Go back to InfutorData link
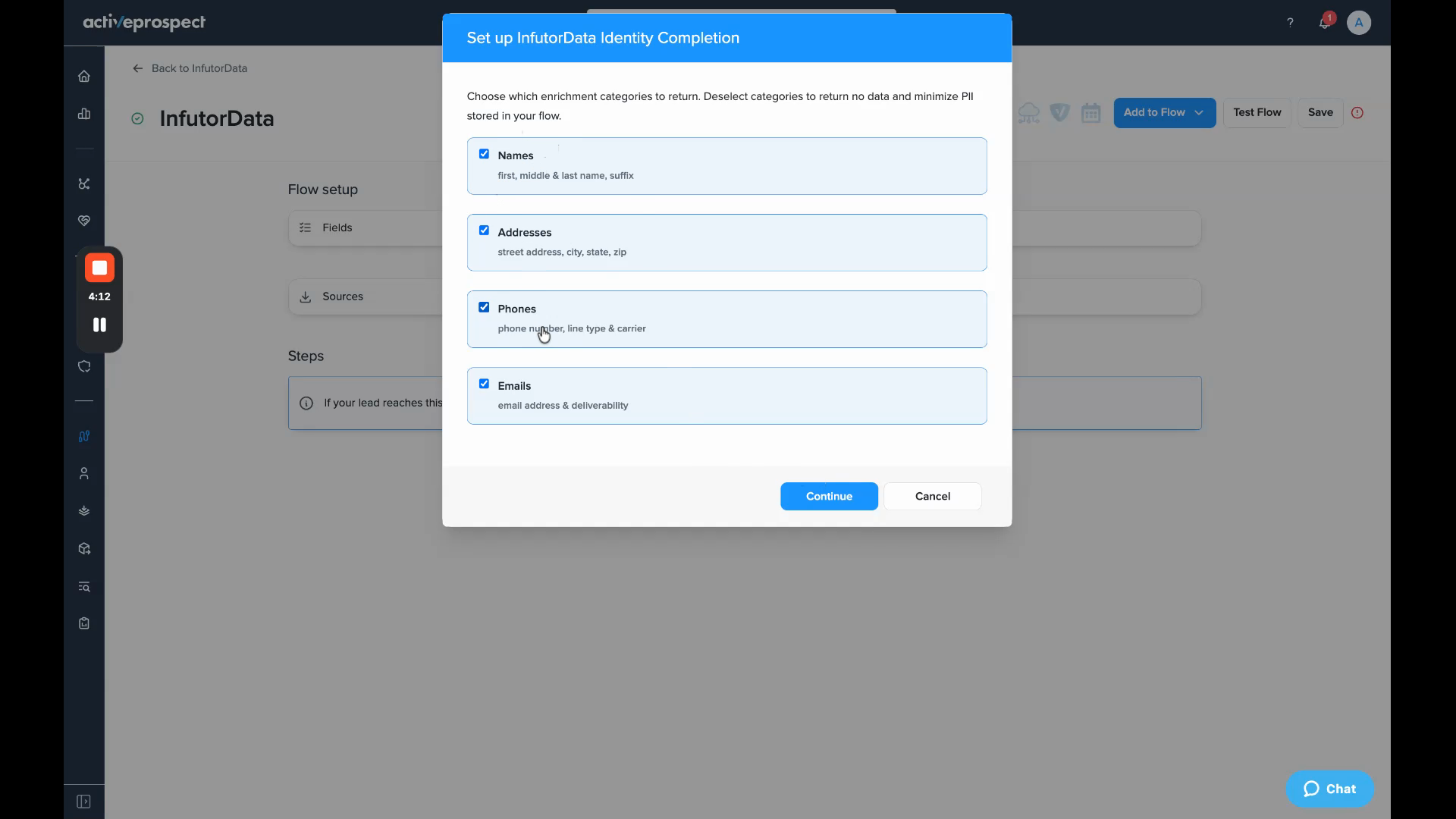 coord(190,68)
